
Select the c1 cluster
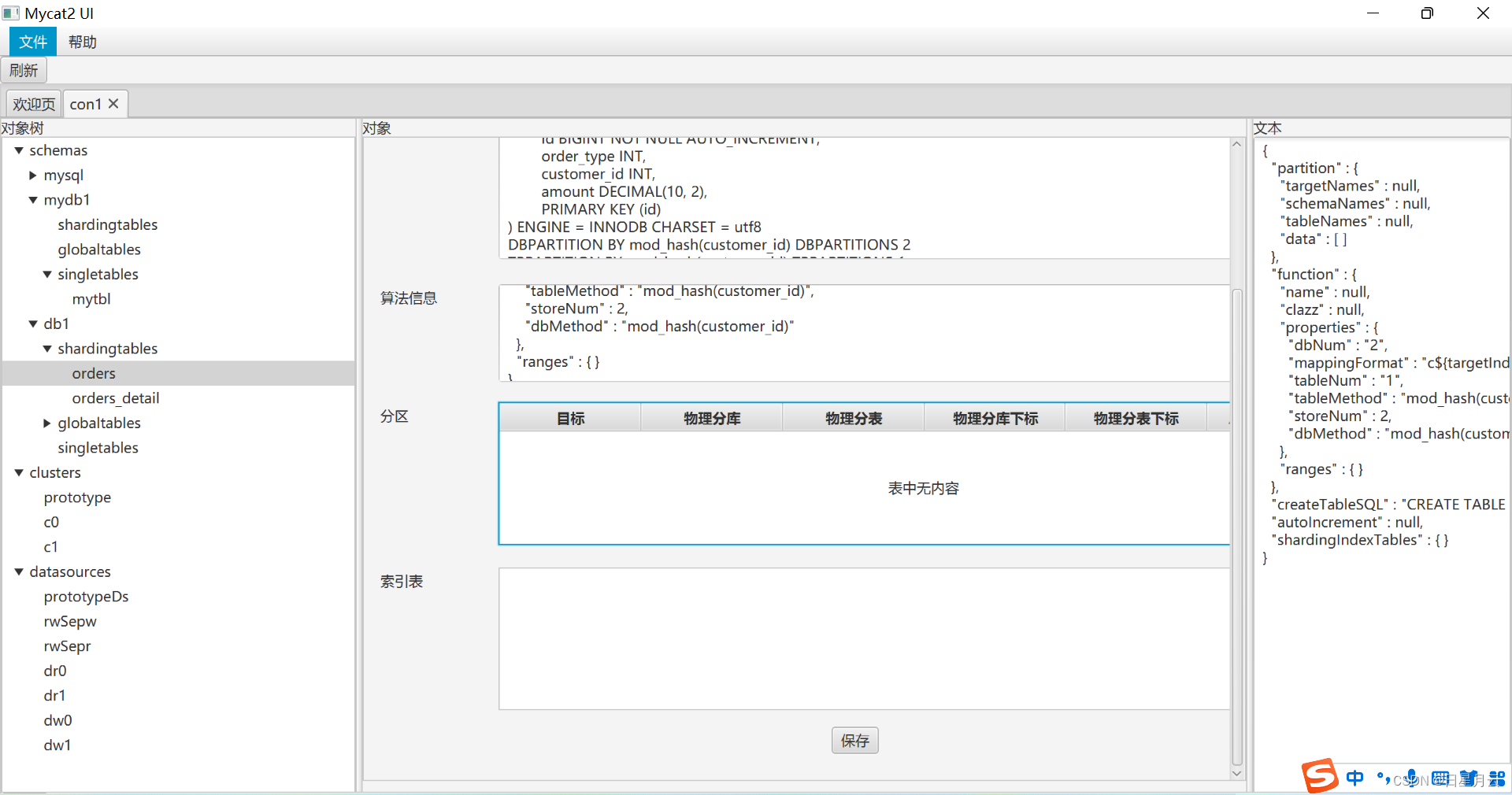tap(51, 547)
